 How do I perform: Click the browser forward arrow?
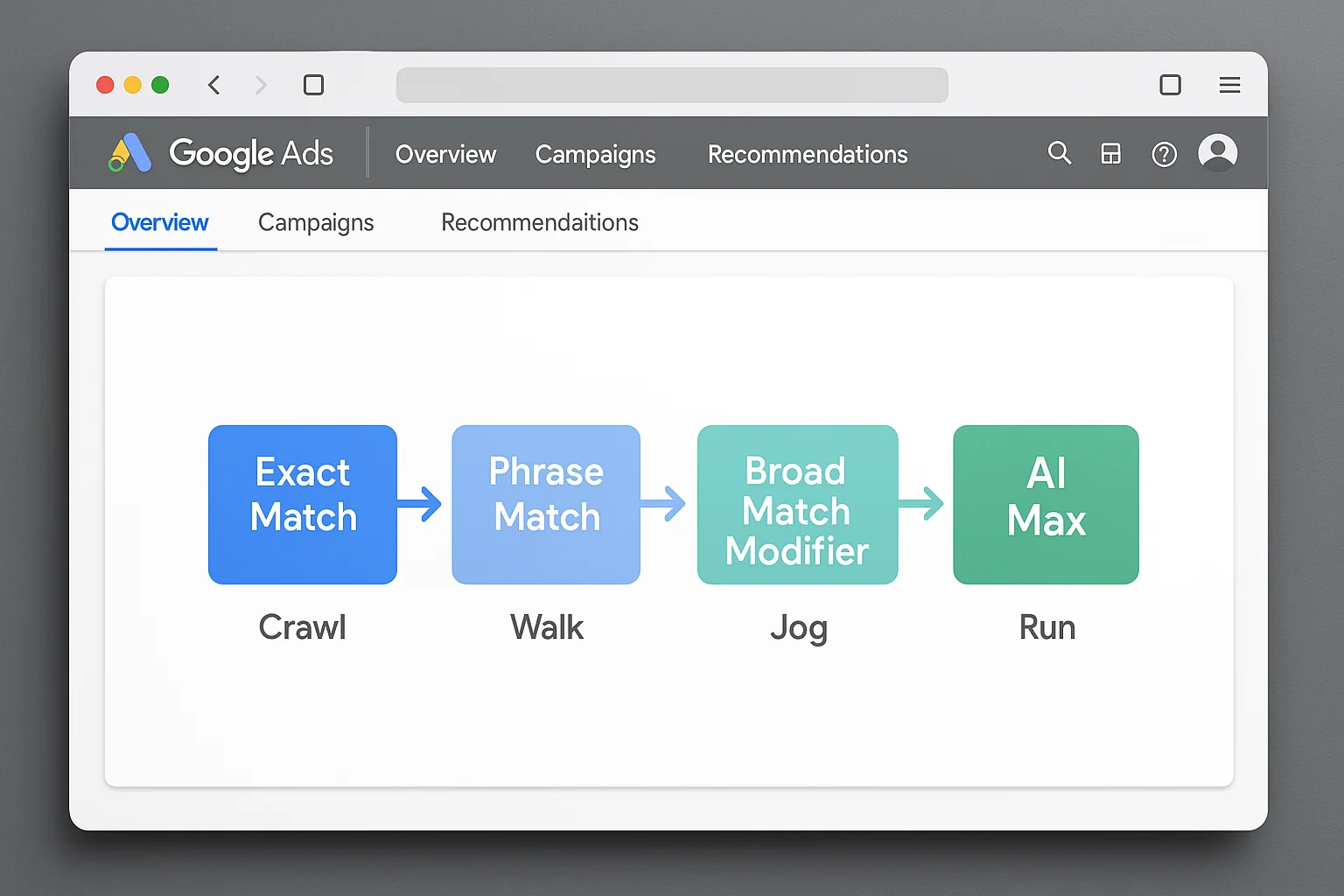click(x=261, y=85)
